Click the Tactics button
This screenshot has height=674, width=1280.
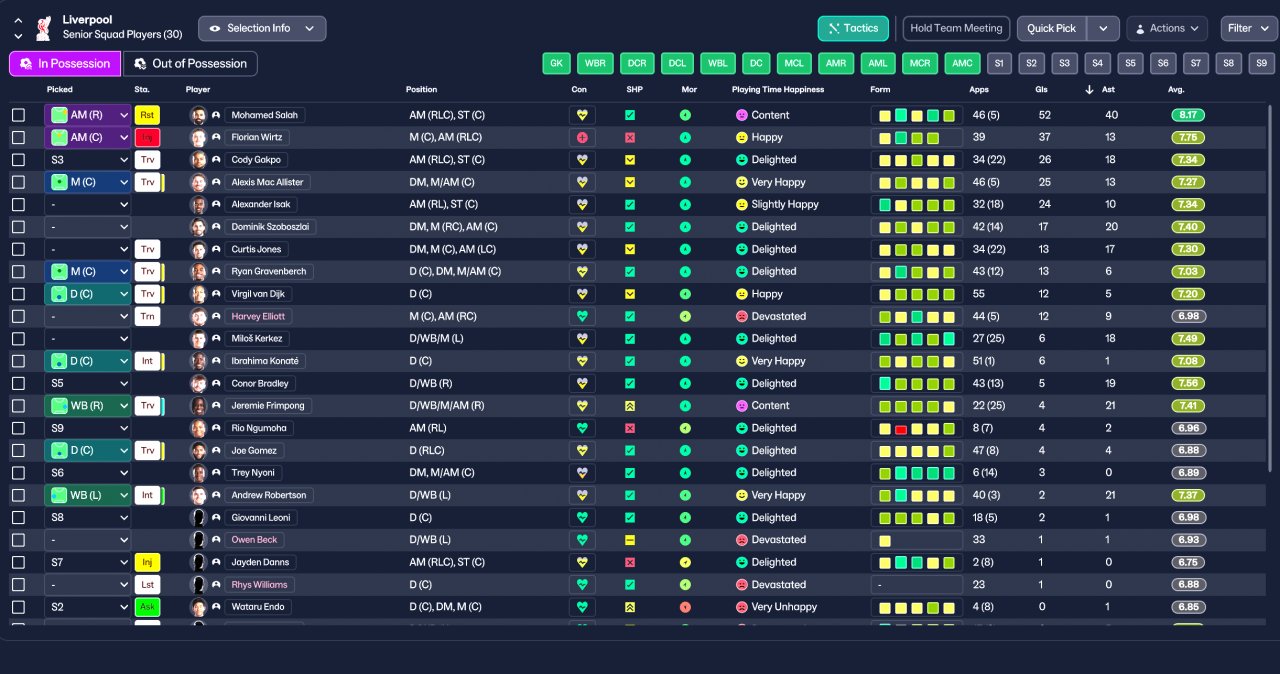pos(853,28)
